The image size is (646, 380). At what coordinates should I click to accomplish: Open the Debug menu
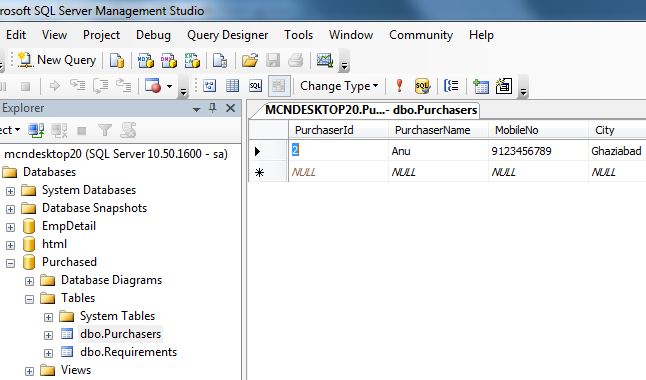pos(153,35)
